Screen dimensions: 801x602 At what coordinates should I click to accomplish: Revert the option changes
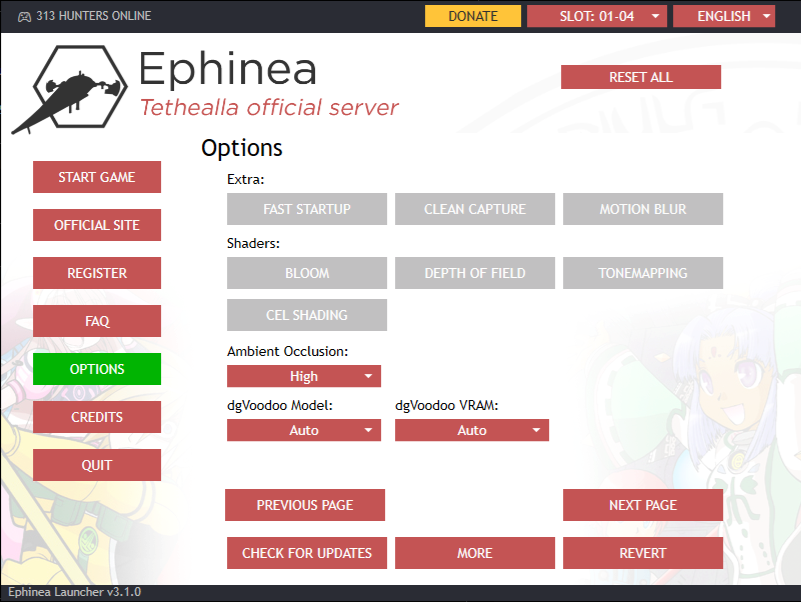(643, 553)
